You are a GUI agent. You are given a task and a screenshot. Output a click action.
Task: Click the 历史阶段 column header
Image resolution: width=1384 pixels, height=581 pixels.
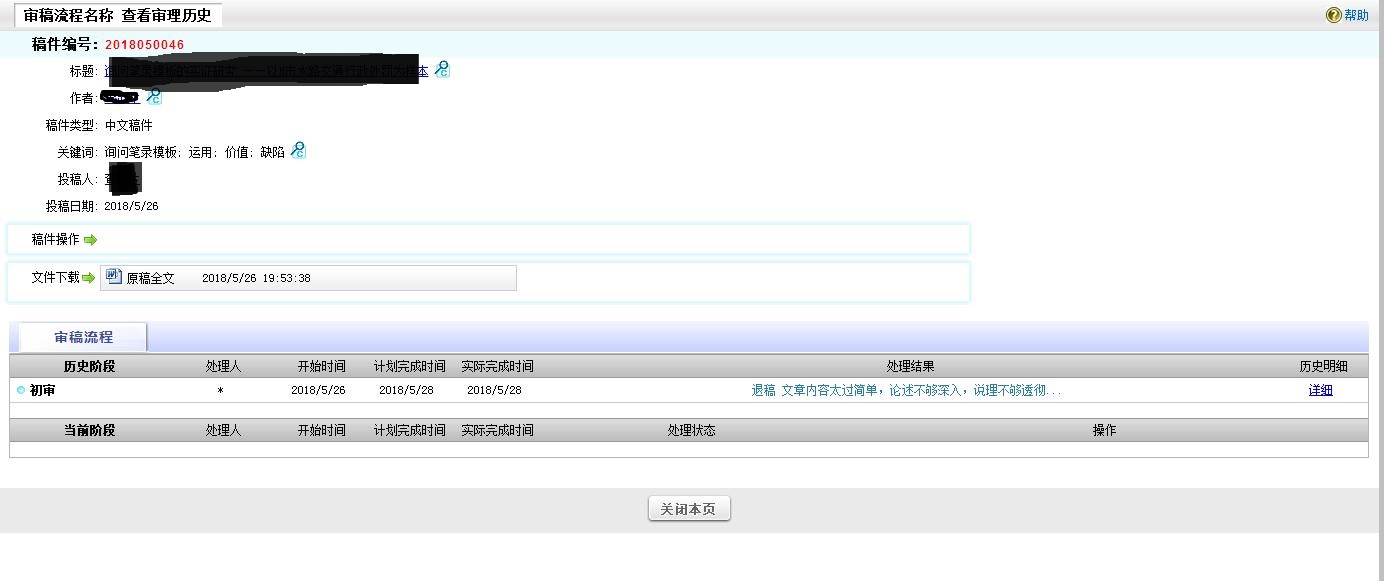tap(89, 366)
